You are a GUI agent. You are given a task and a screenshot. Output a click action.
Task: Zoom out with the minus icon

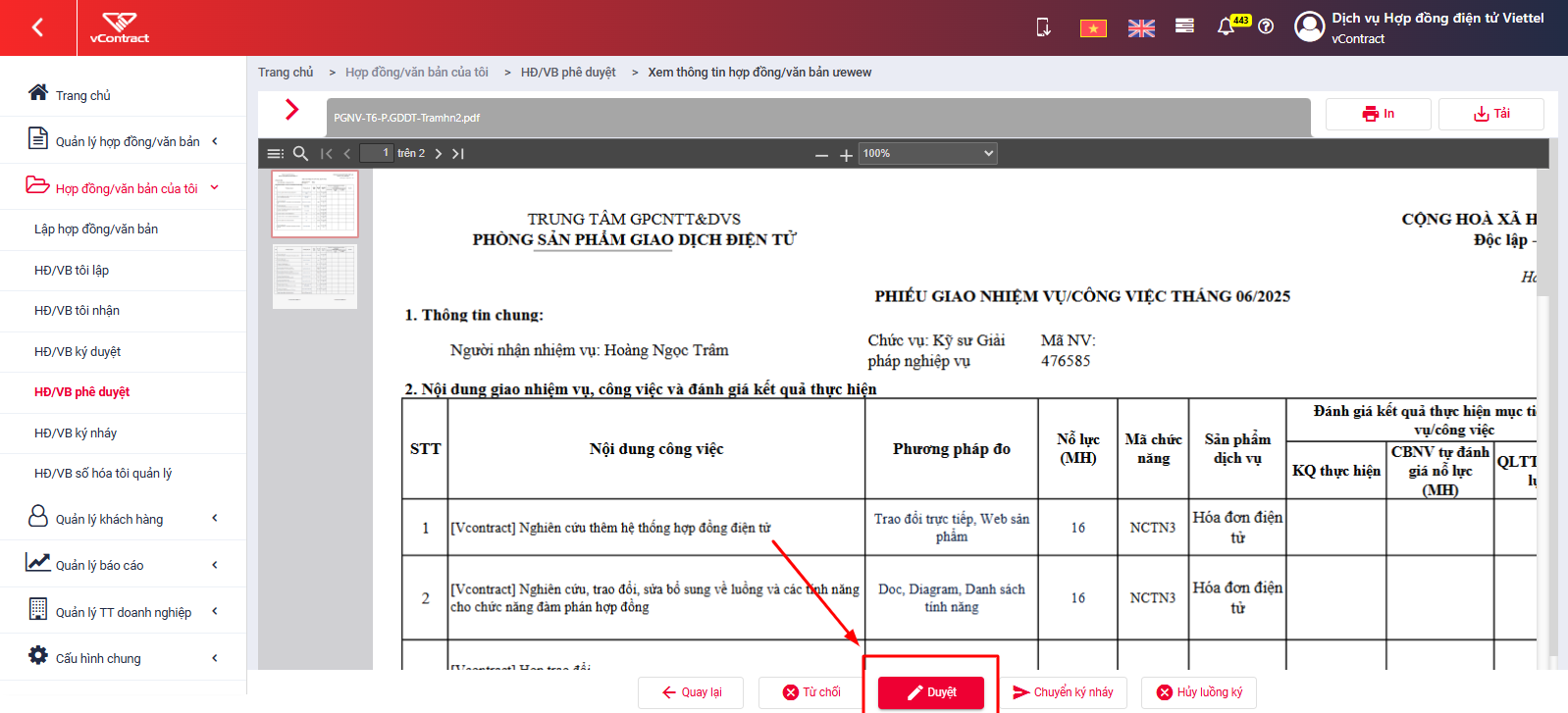822,155
